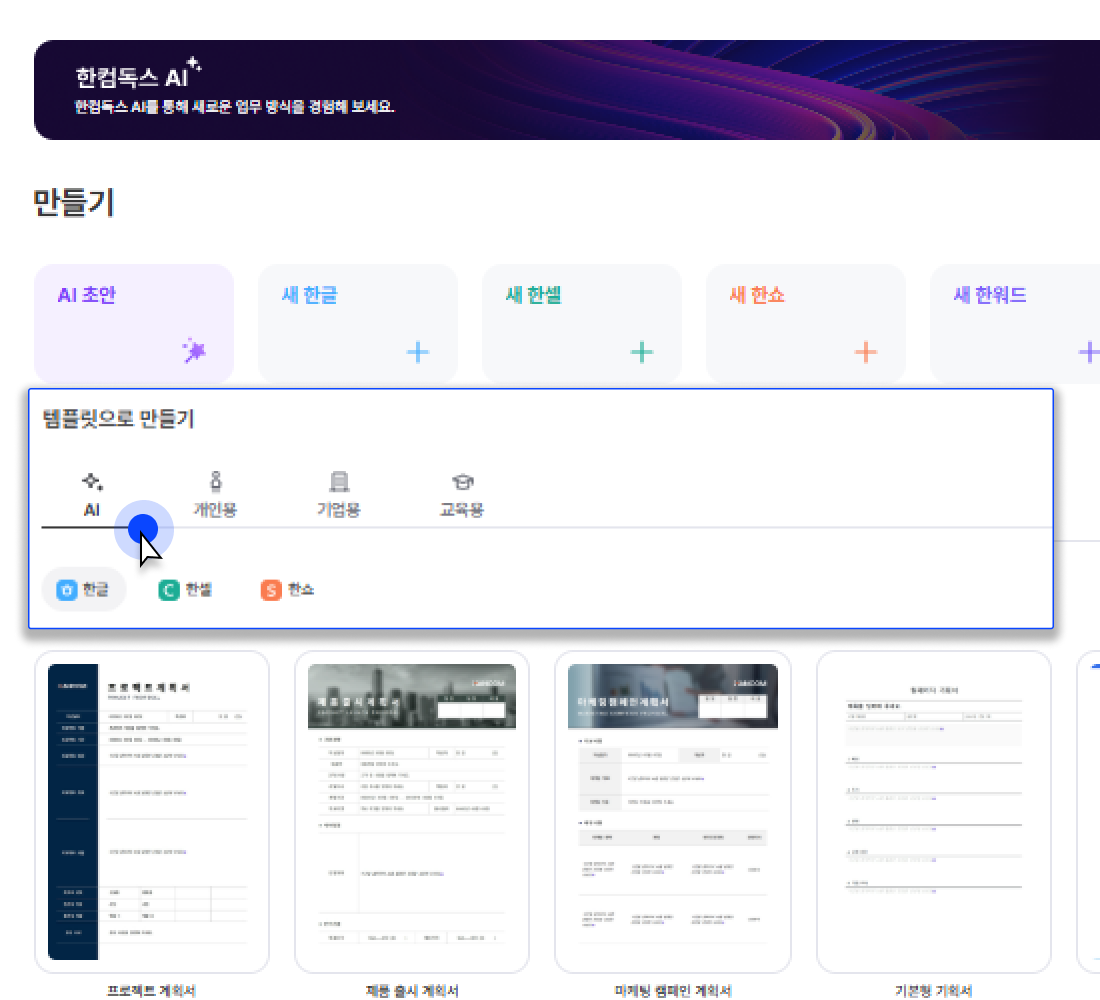
Task: Click the 한컴독스 AI banner
Action: [567, 90]
